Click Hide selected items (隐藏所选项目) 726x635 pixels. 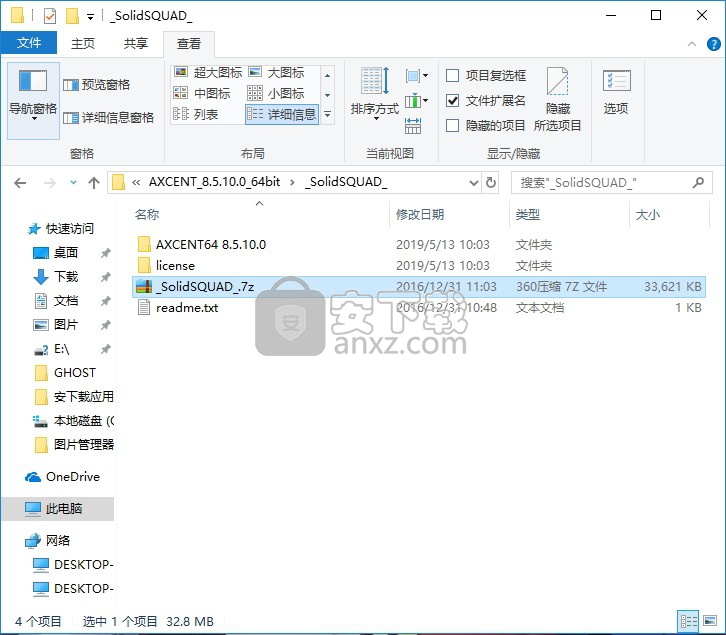click(557, 100)
